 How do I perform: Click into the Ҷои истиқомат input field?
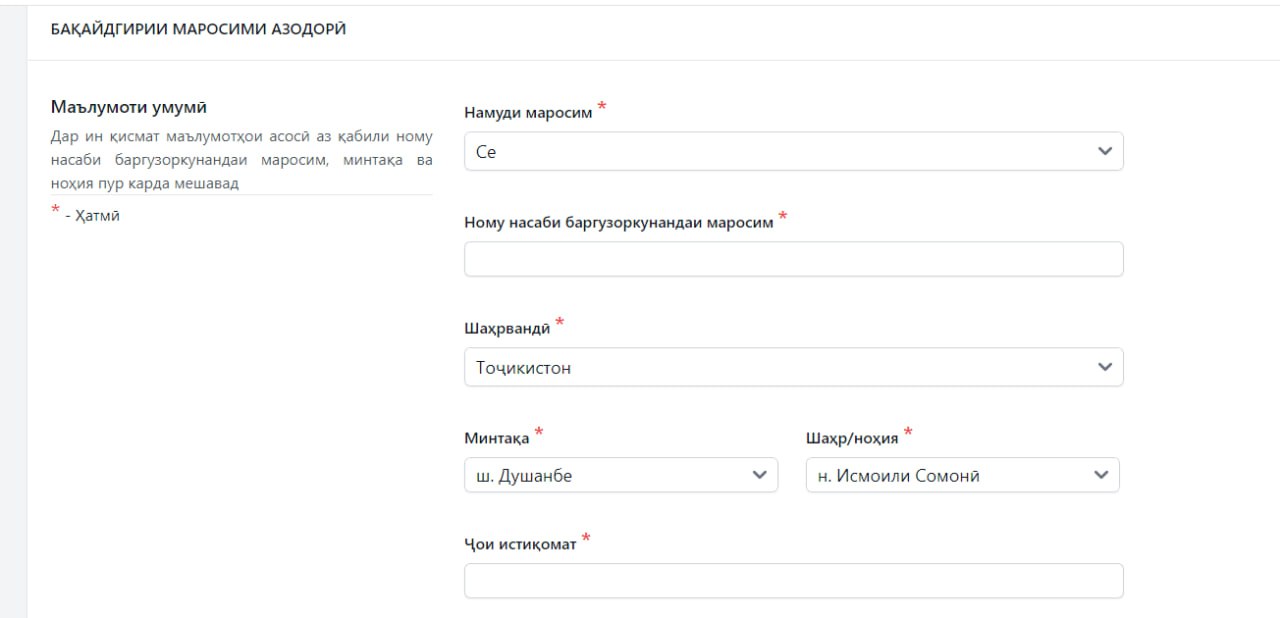click(793, 581)
